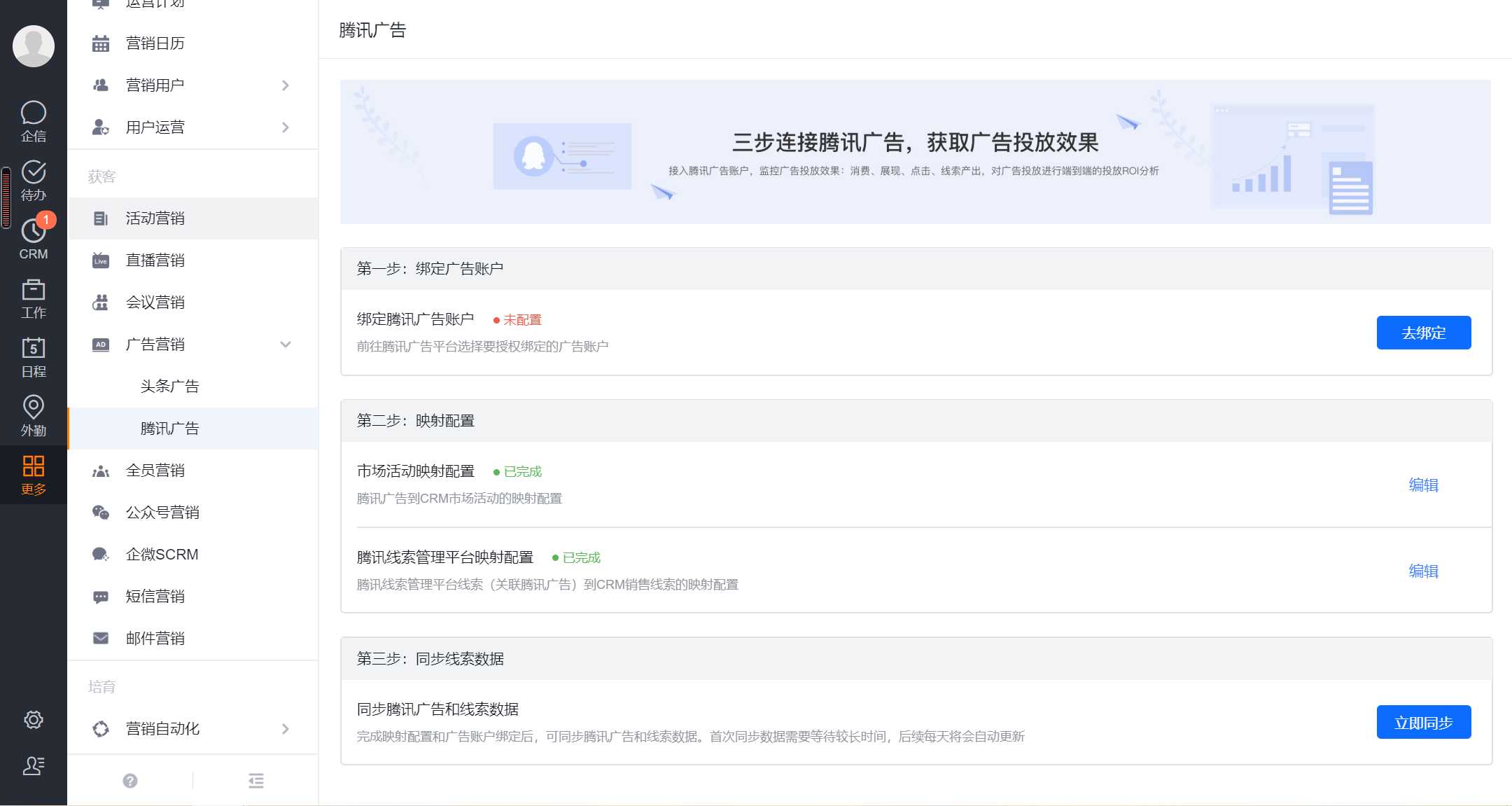Click the 营销日历 calendar icon

(101, 43)
